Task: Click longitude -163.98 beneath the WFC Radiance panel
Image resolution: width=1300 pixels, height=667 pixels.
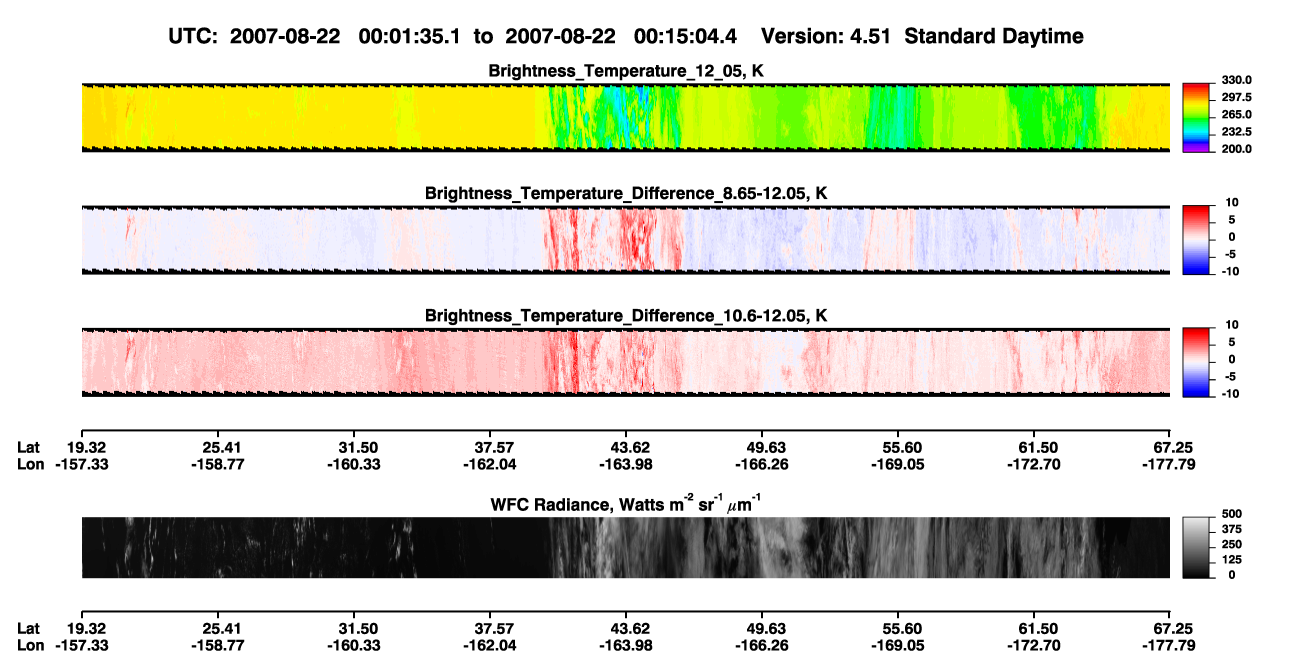Action: (624, 646)
